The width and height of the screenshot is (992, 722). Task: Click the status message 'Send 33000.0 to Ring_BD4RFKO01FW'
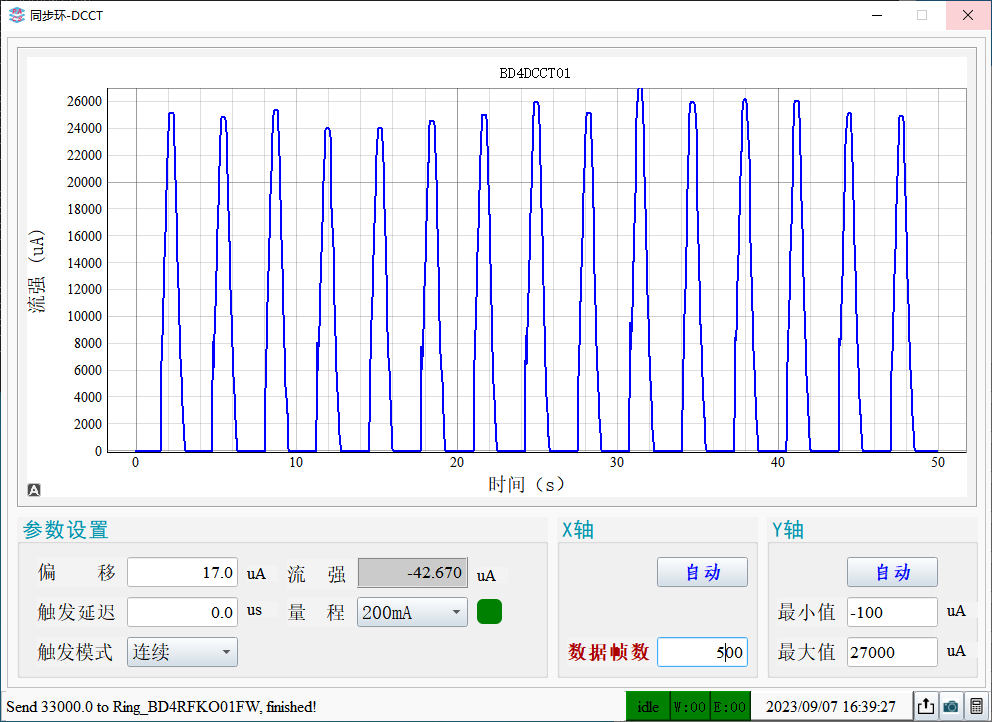pos(161,706)
